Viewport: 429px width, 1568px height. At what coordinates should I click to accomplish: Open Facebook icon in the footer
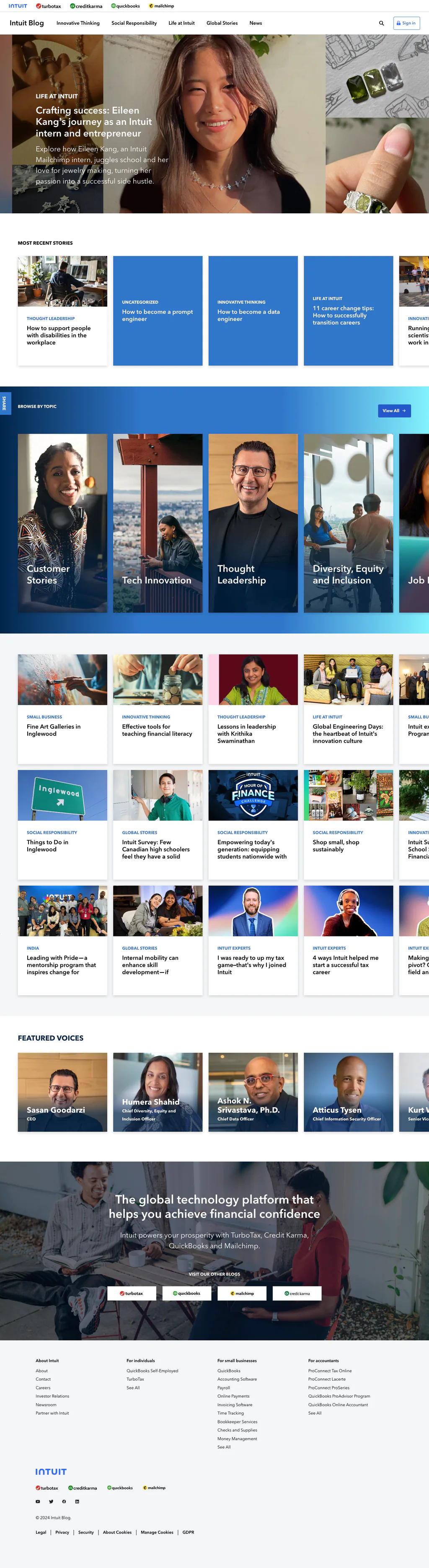[64, 1502]
